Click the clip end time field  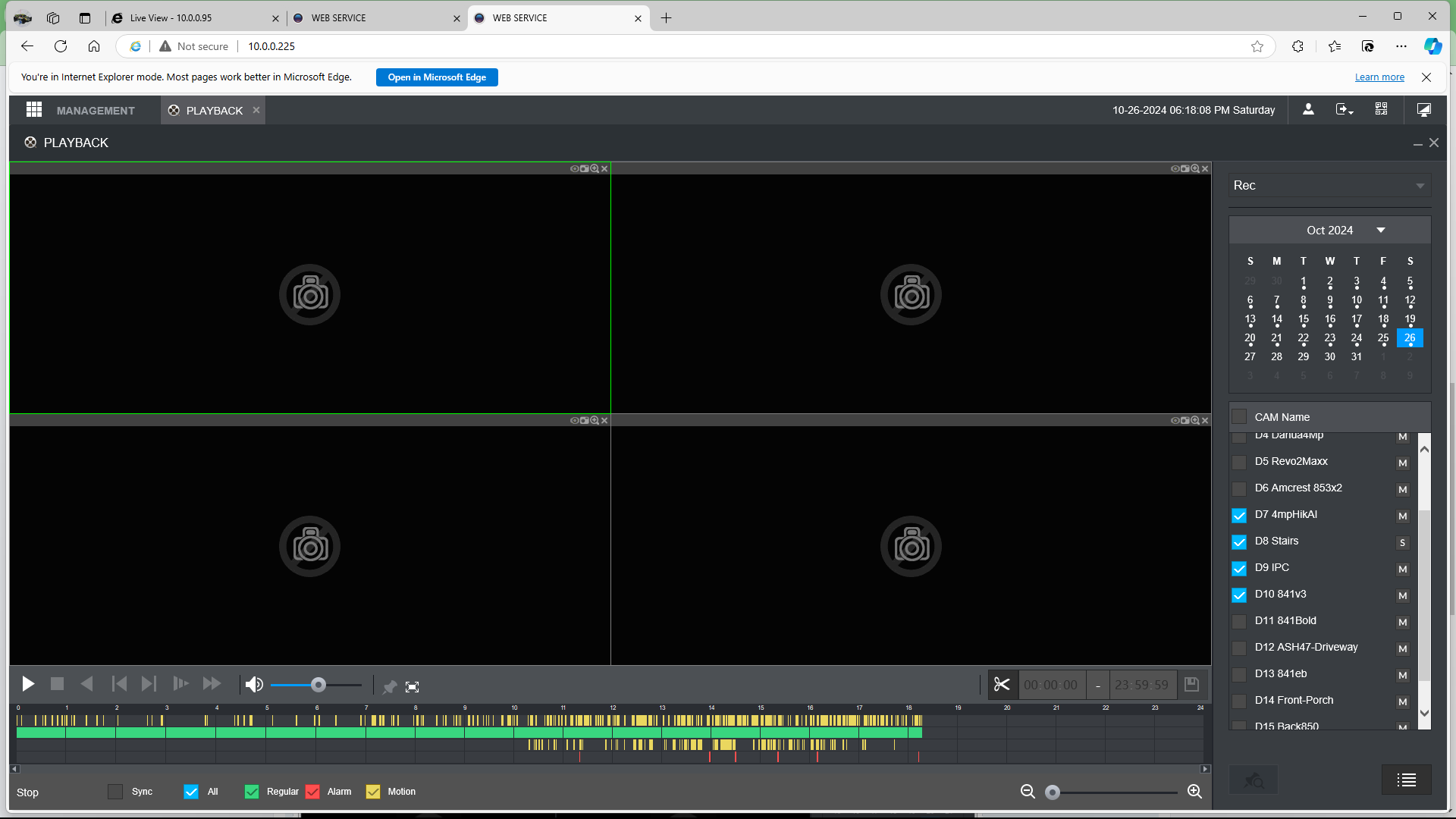pos(1142,685)
